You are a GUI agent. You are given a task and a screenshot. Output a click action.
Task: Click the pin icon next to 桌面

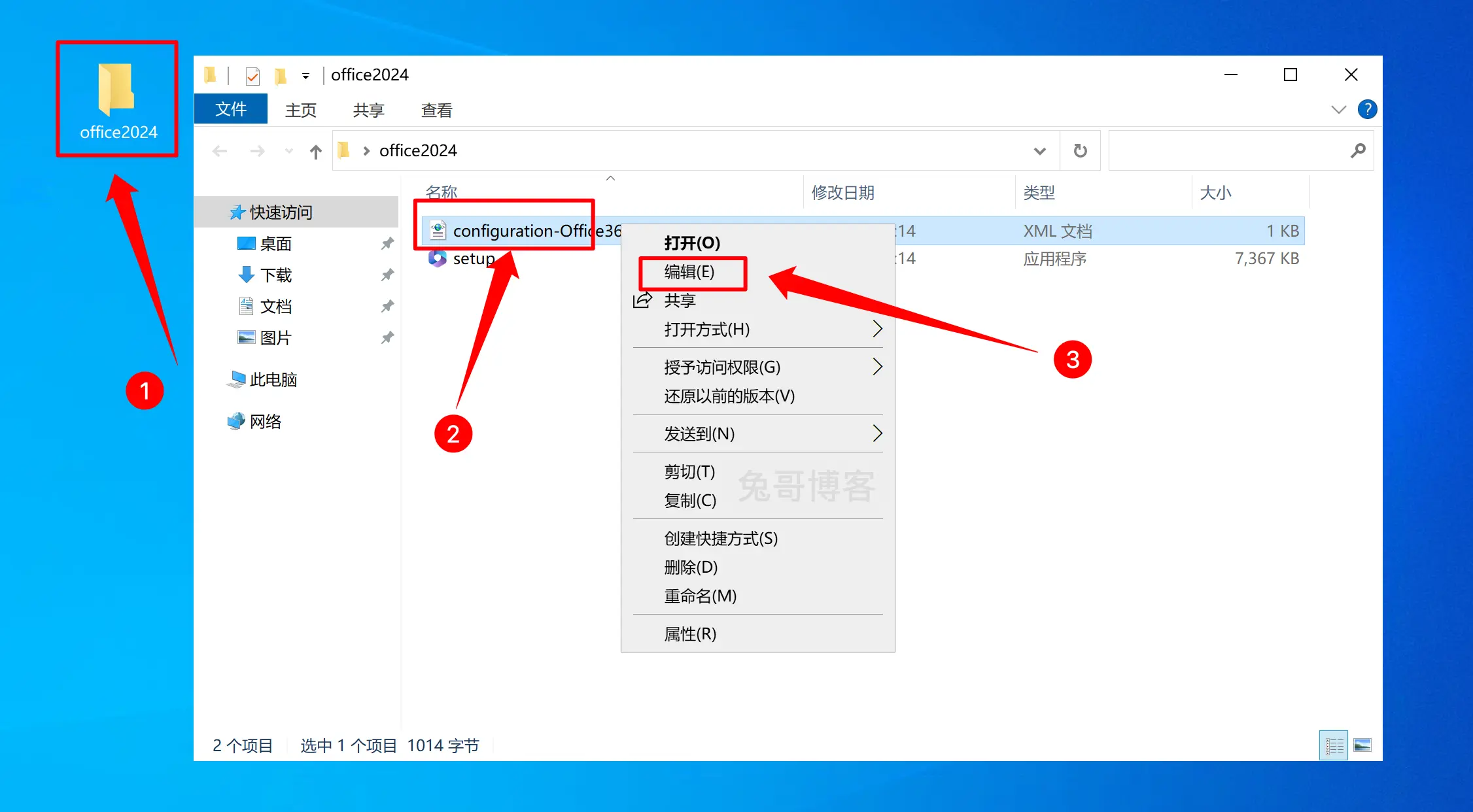387,244
